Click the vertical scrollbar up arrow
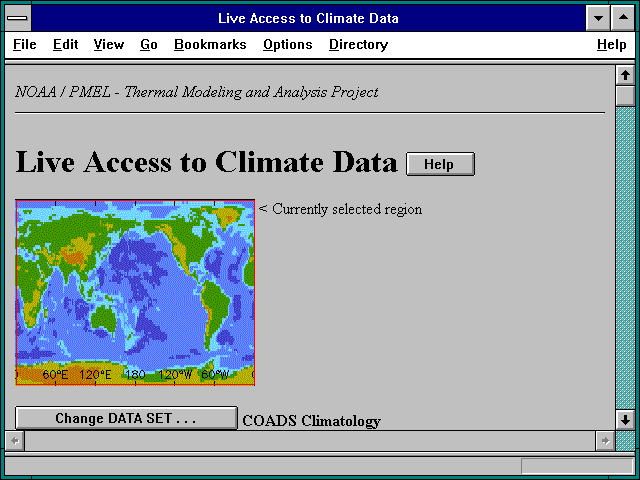Viewport: 640px width, 480px height. coord(625,75)
